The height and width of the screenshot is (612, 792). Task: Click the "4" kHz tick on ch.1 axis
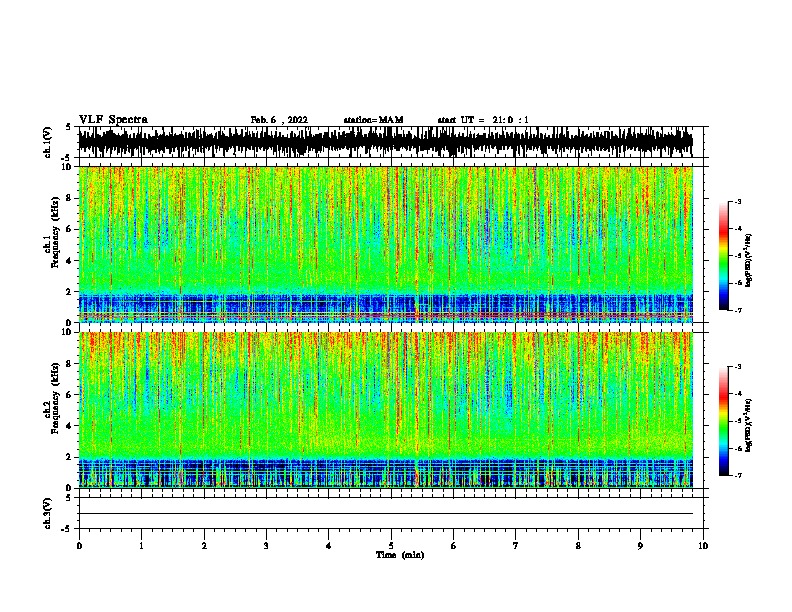70,261
